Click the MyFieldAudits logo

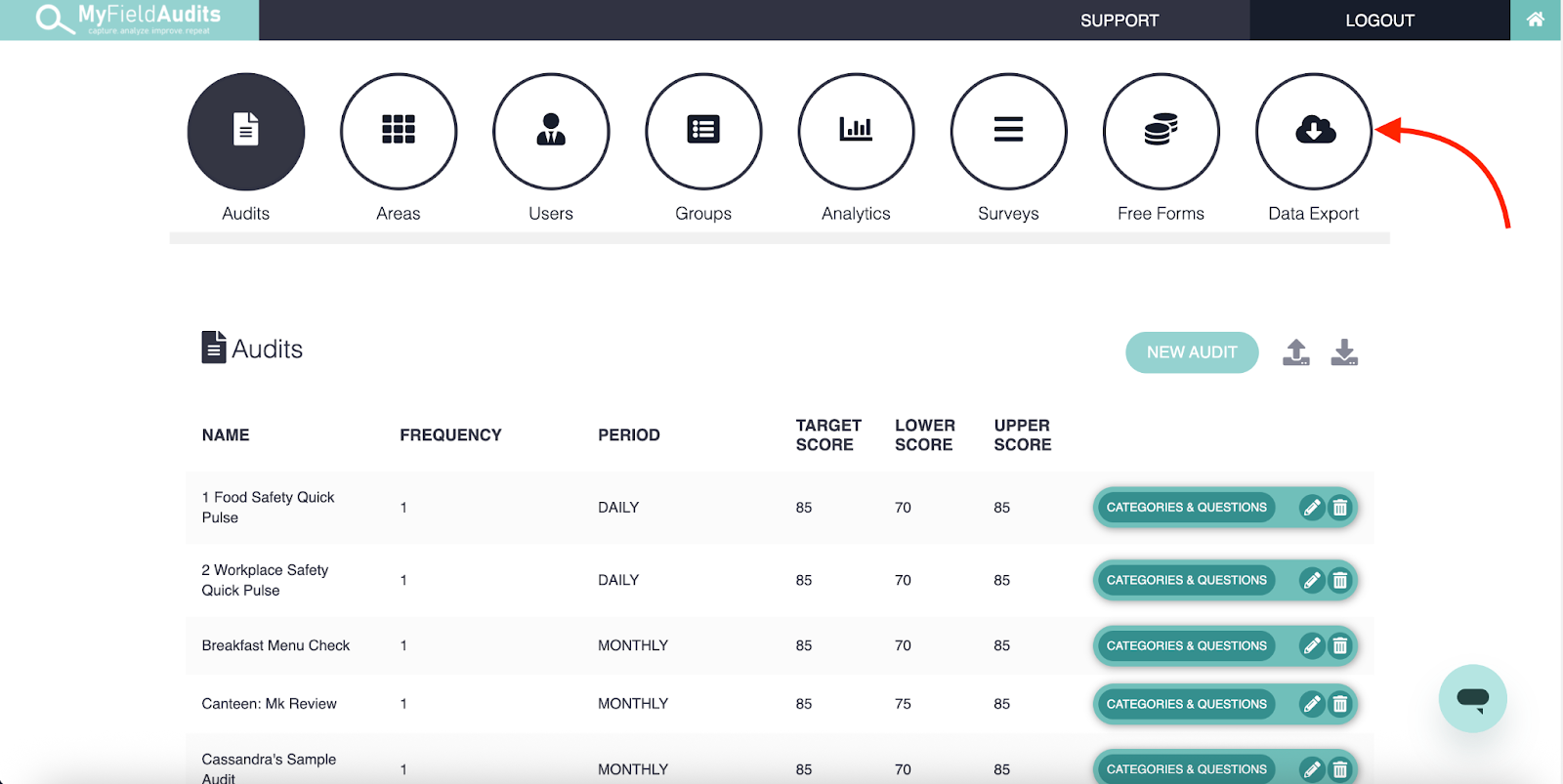tap(129, 20)
